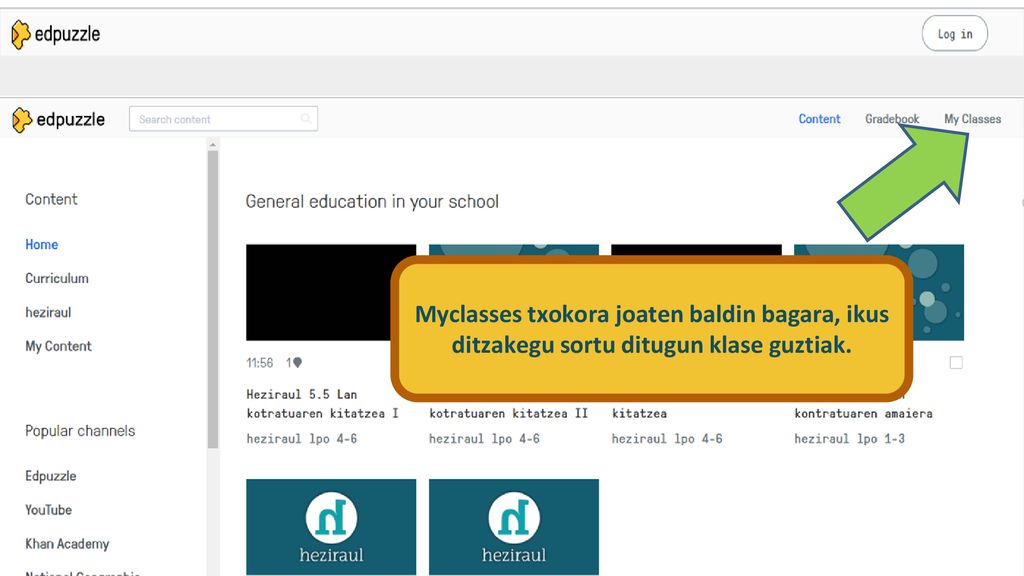Open the Gradebook tab
The width and height of the screenshot is (1024, 576).
point(892,119)
